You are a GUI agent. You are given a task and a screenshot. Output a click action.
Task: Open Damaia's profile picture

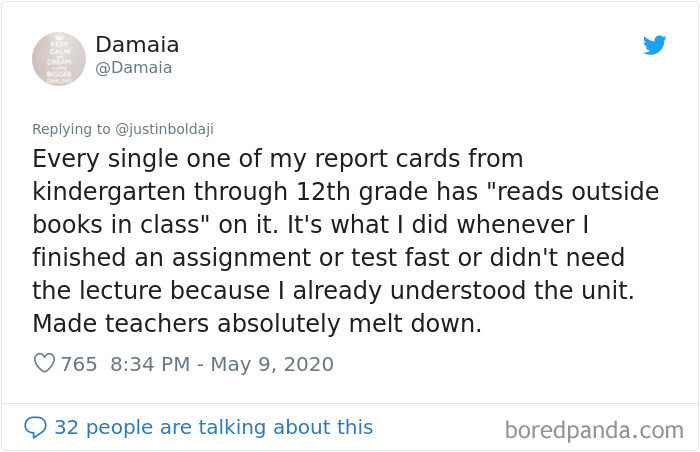59,58
